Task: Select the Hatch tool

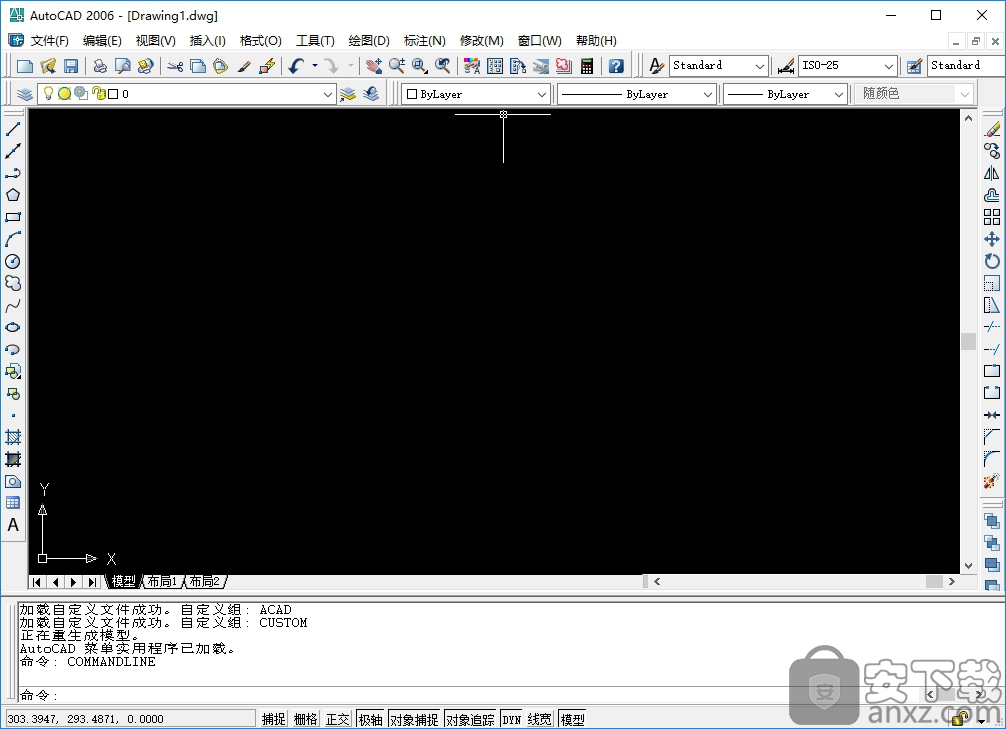Action: [13, 437]
